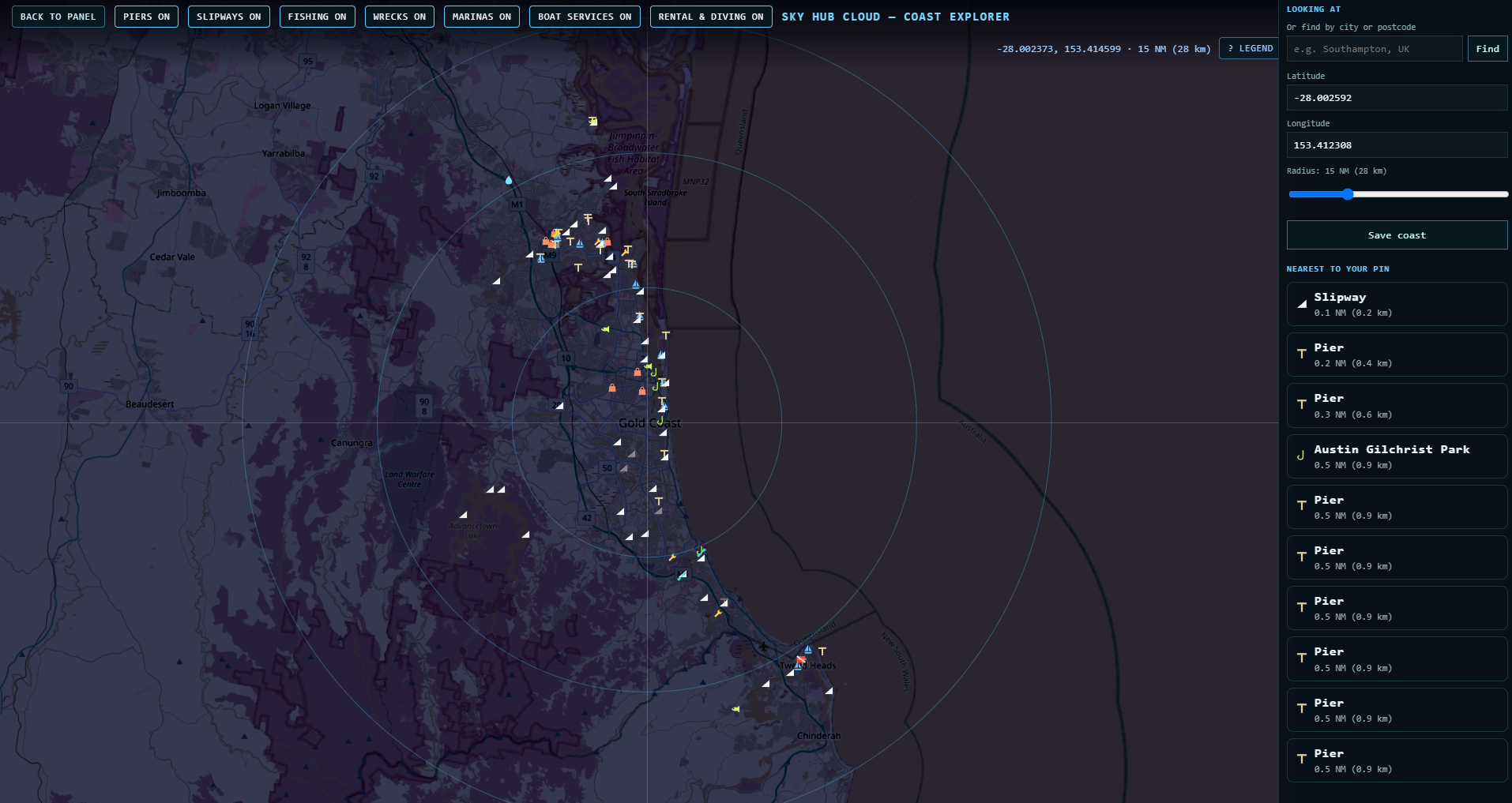Click the green fish marker north of route 10
1512x803 pixels.
[605, 329]
